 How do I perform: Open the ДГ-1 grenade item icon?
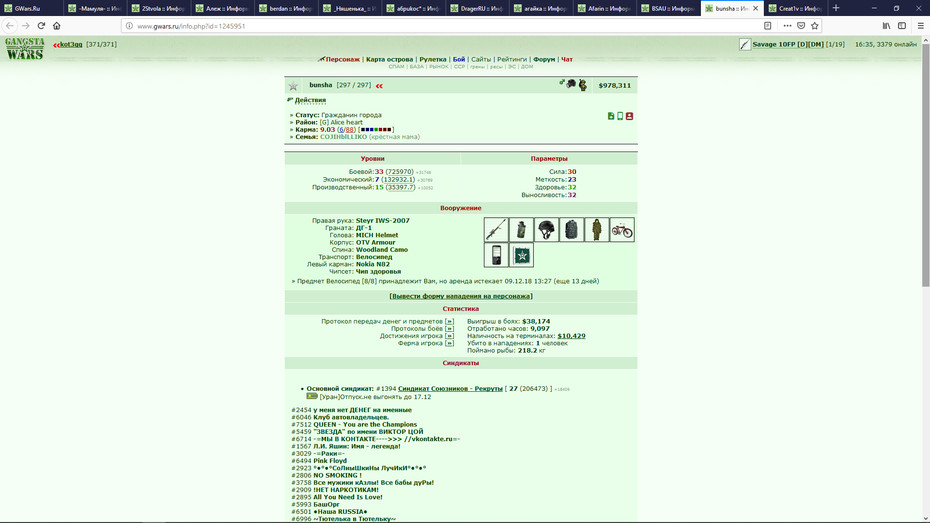click(521, 229)
